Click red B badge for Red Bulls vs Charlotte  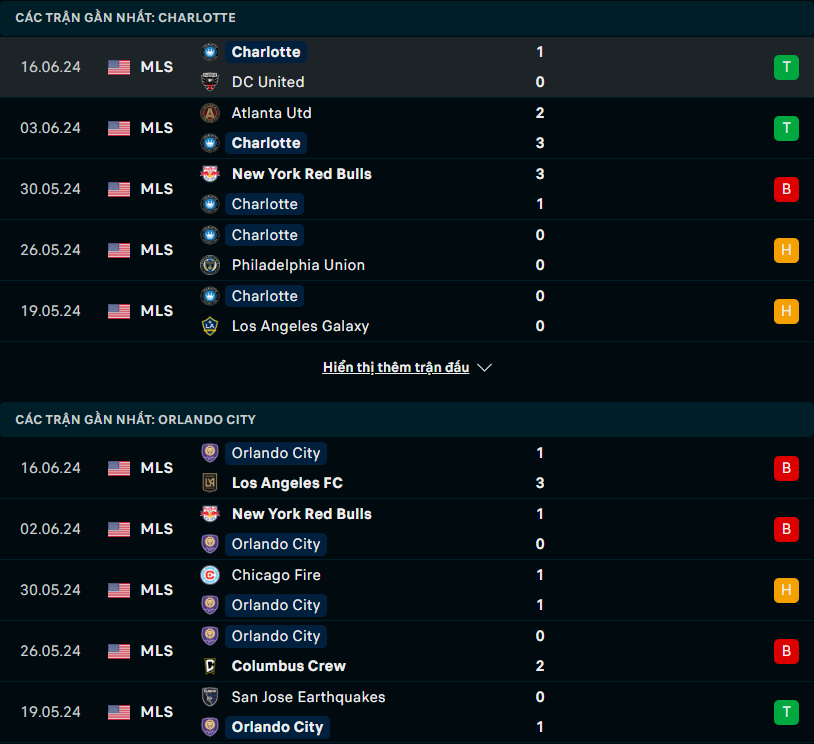tap(786, 189)
